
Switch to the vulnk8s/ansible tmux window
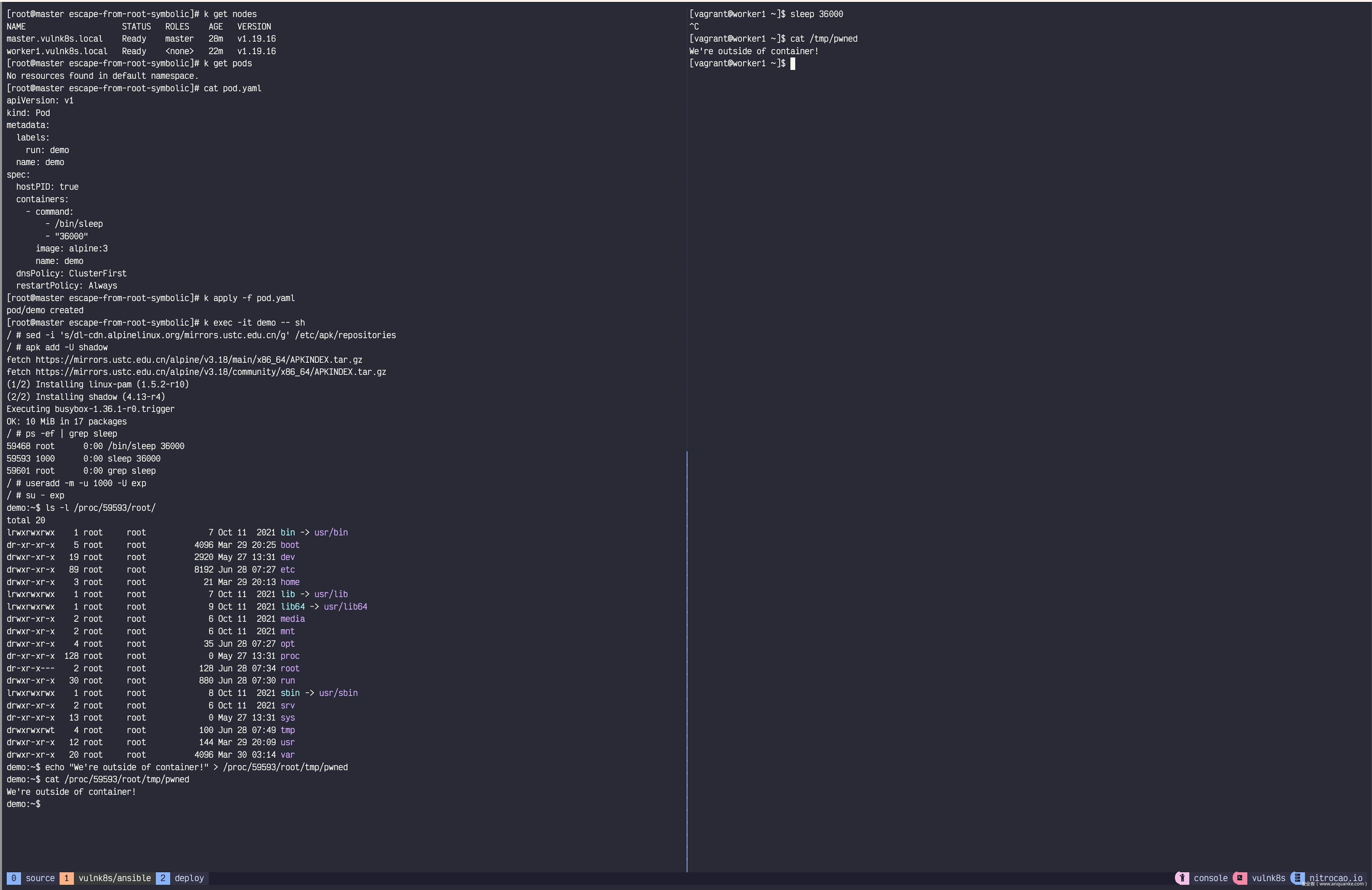pyautogui.click(x=114, y=878)
